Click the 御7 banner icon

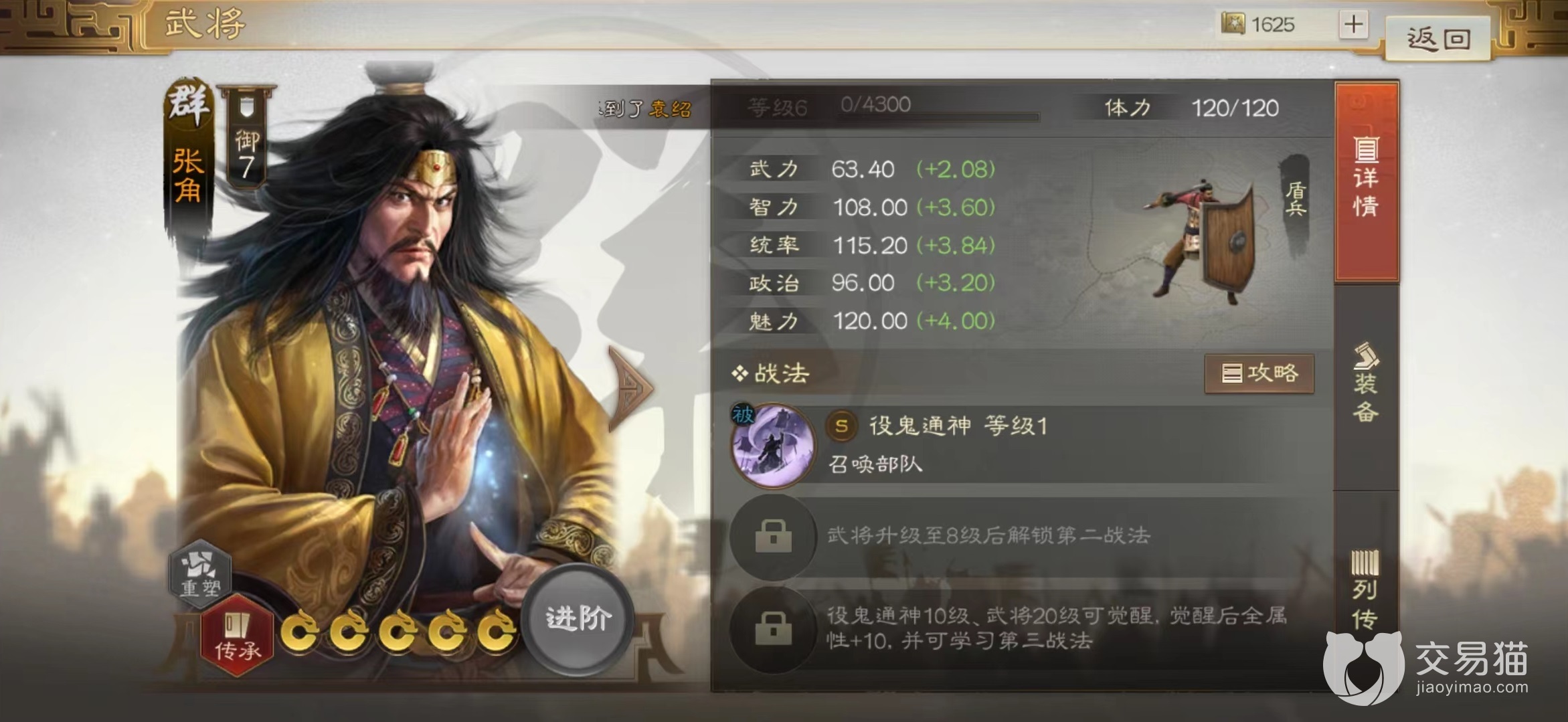[246, 137]
